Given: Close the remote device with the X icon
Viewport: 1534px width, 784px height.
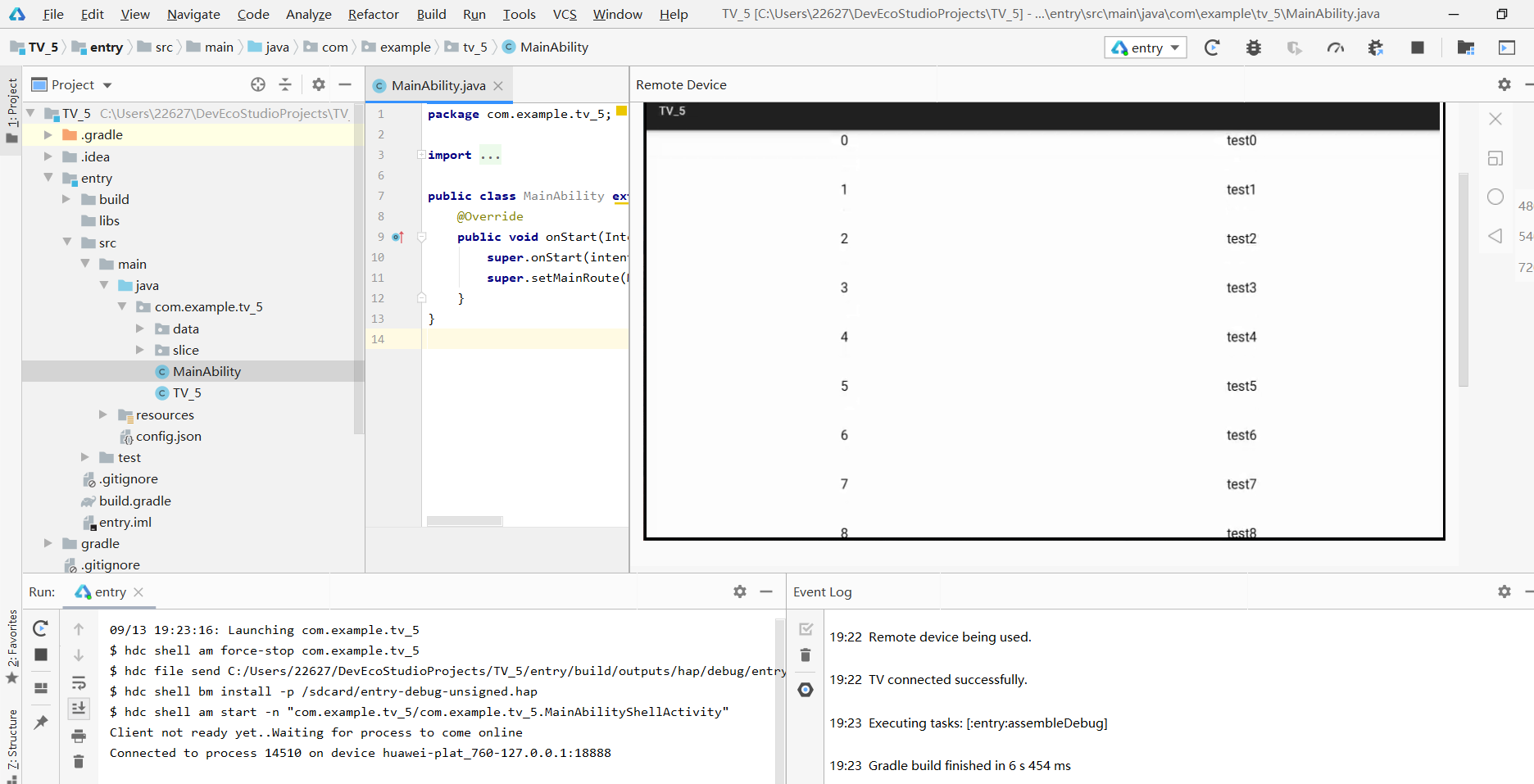Looking at the screenshot, I should point(1495,119).
